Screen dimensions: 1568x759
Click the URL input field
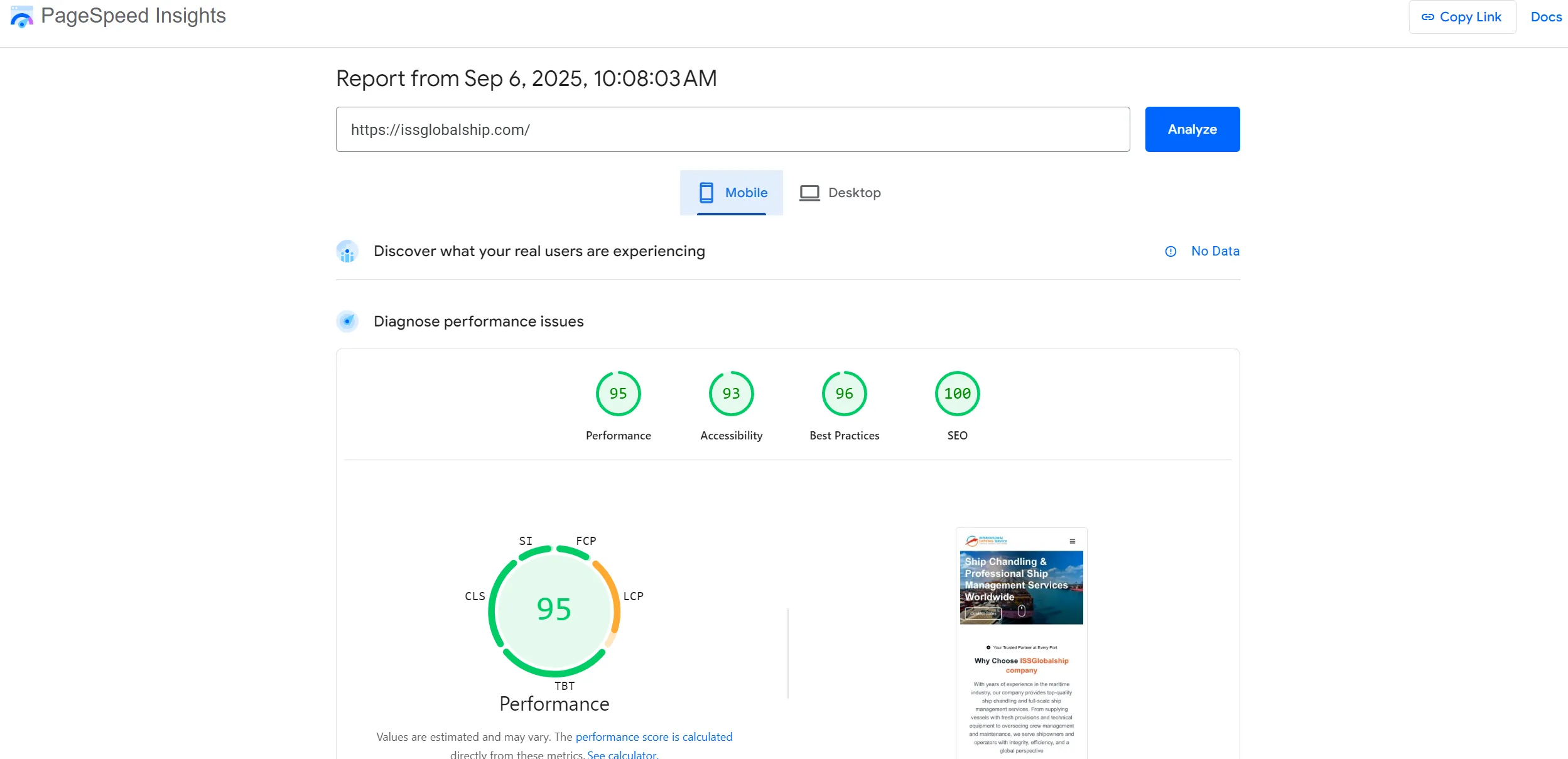(x=733, y=129)
